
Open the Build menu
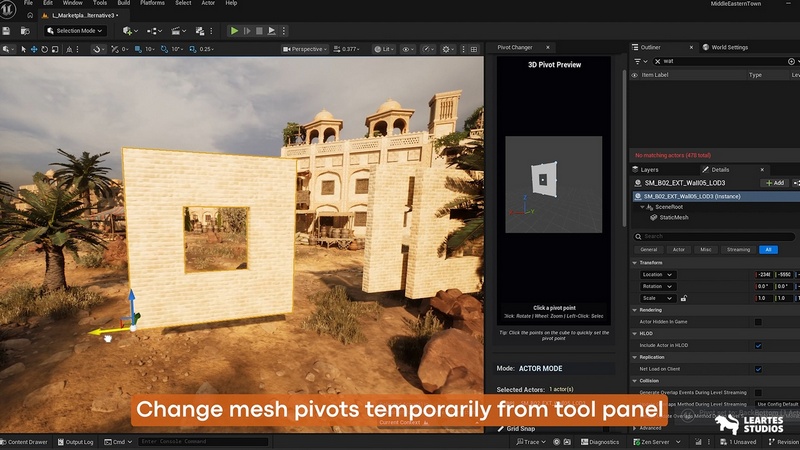pyautogui.click(x=123, y=3)
